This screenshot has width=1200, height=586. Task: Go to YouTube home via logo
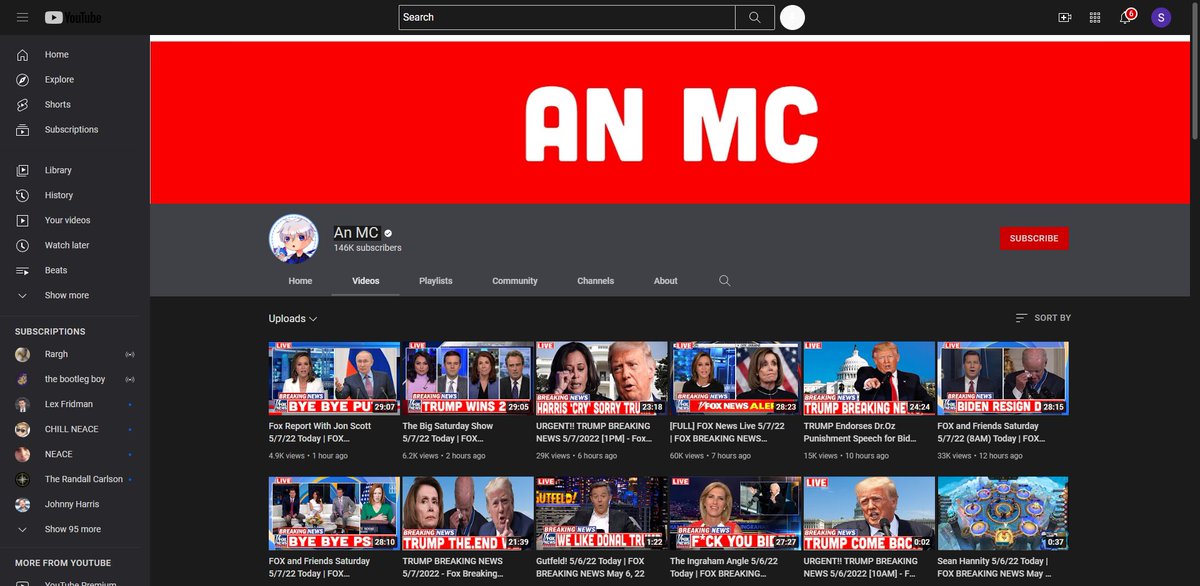(x=73, y=17)
